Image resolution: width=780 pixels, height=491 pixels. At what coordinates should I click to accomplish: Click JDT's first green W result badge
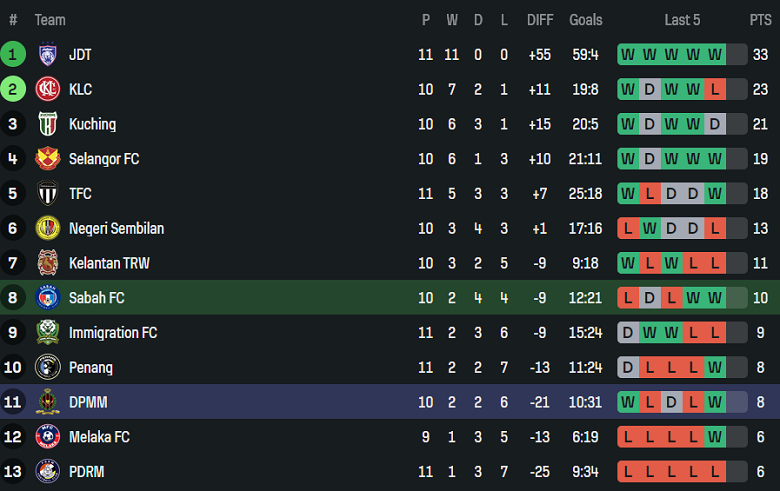(628, 55)
